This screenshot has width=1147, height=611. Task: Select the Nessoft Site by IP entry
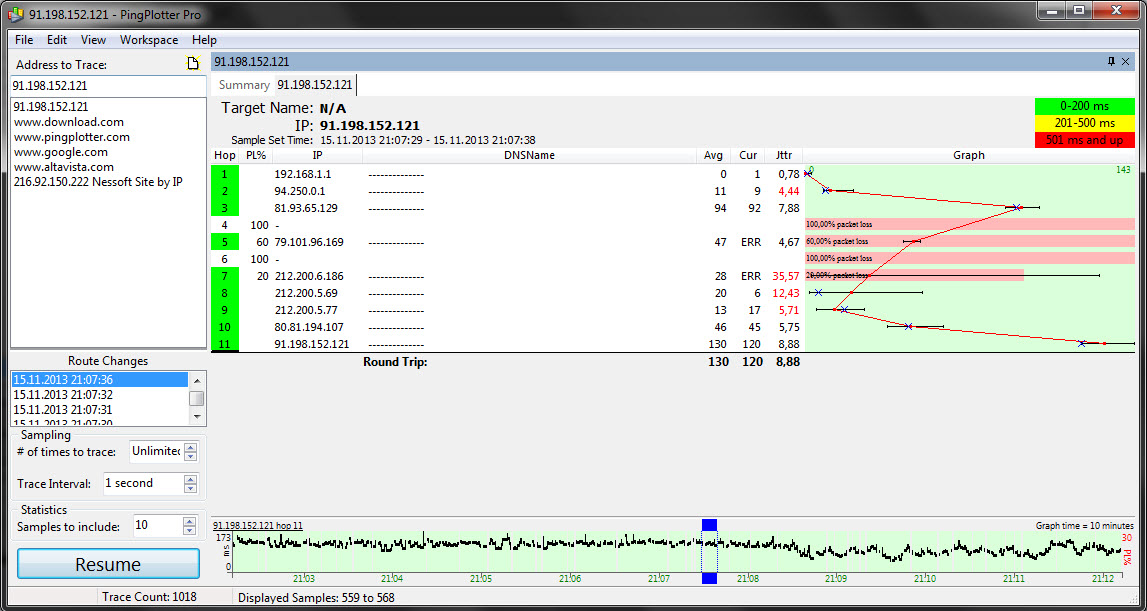click(98, 182)
